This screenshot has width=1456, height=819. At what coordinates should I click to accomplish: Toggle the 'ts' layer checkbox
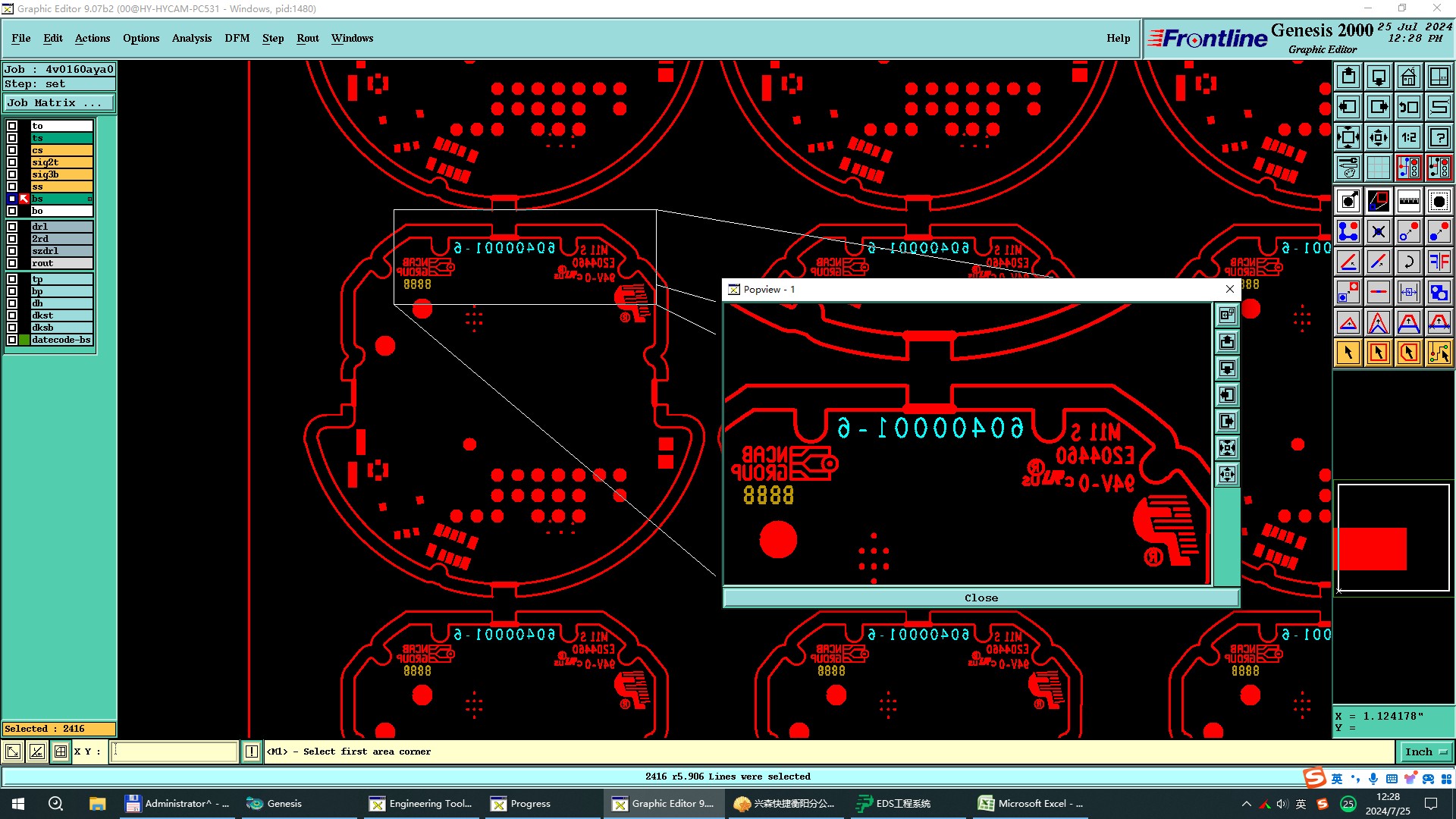(x=12, y=138)
